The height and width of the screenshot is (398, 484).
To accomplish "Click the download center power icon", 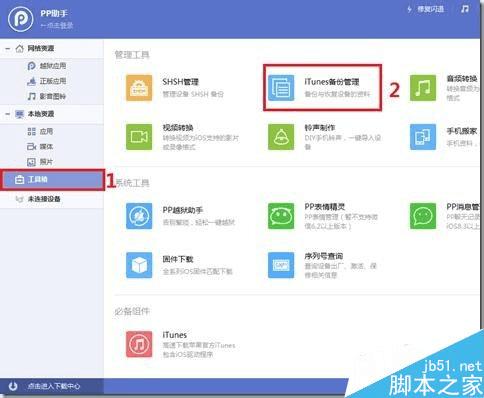I will click(13, 386).
